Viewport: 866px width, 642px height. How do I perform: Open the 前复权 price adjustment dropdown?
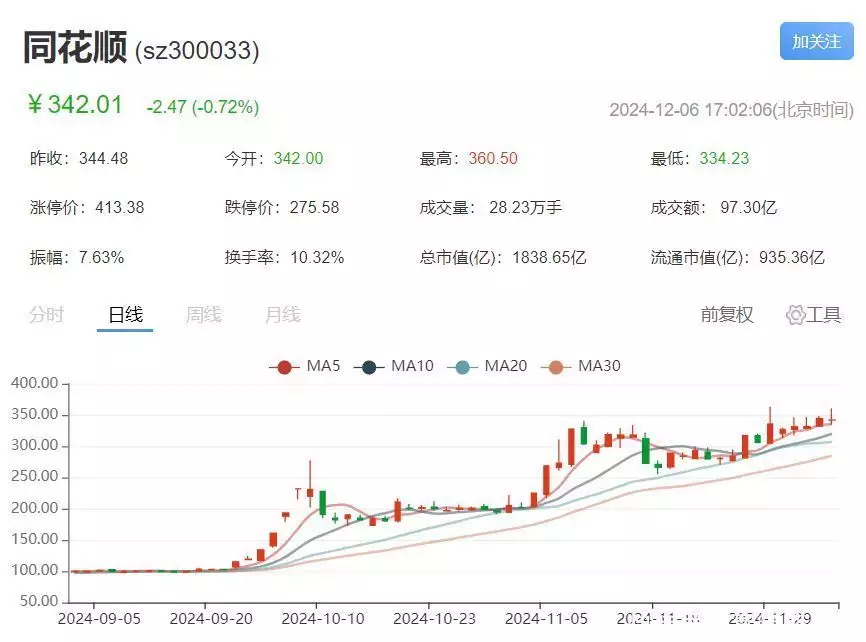point(725,315)
